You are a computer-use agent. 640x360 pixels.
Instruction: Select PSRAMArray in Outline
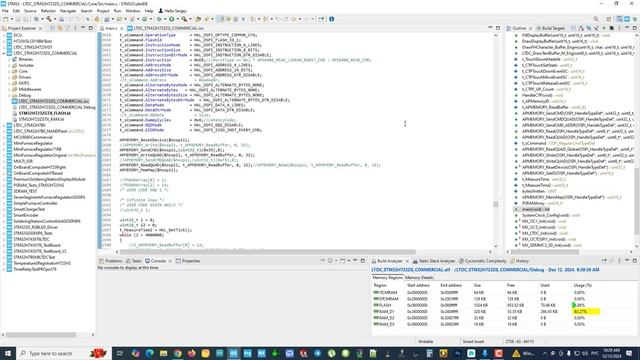[540, 203]
